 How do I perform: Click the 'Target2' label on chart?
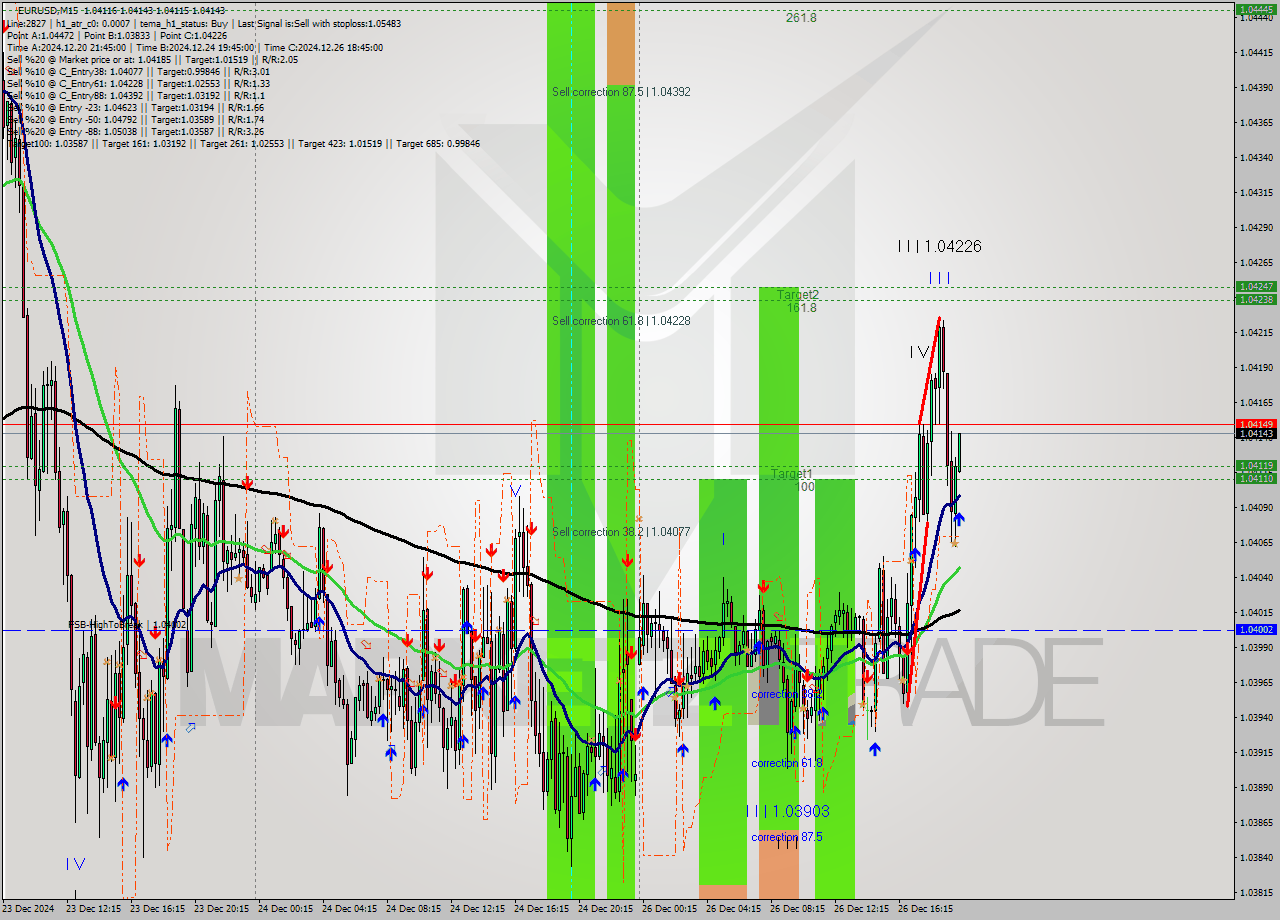coord(797,295)
